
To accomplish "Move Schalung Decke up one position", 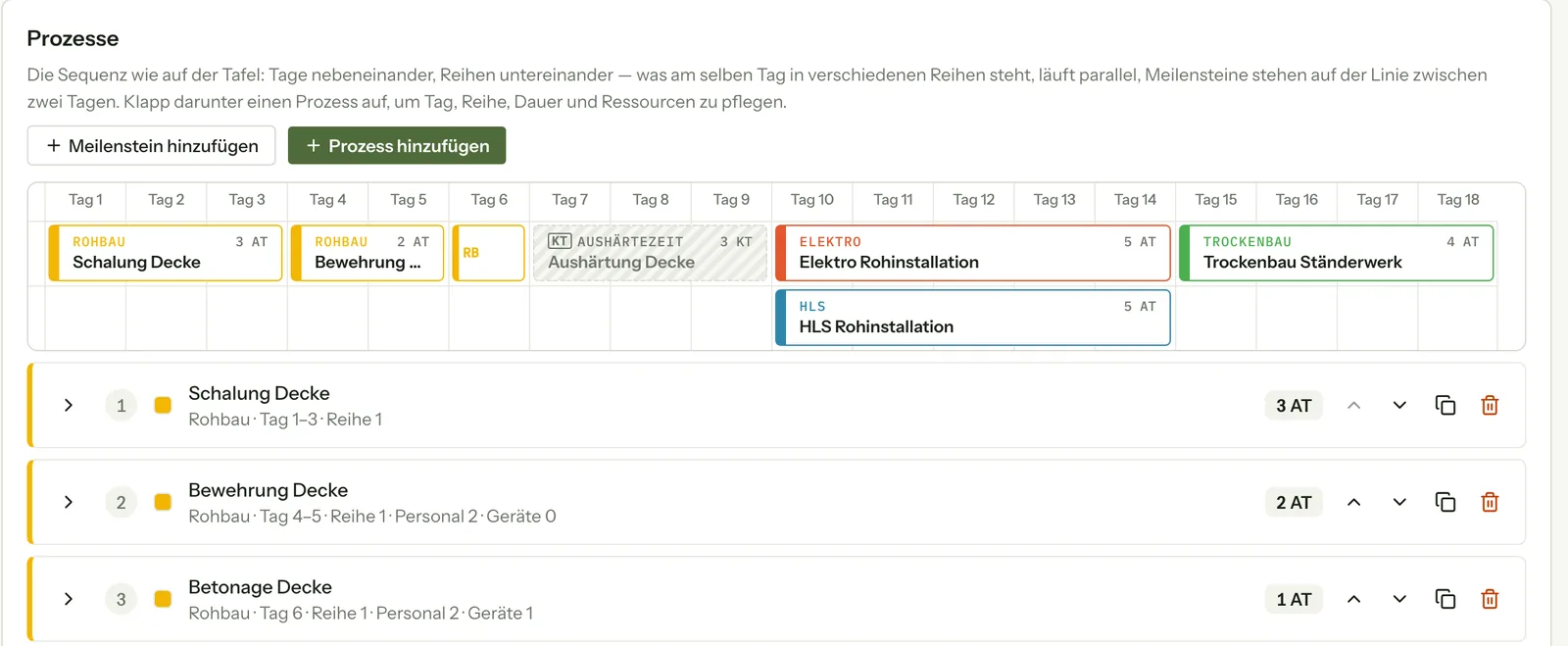I will pos(1353,405).
